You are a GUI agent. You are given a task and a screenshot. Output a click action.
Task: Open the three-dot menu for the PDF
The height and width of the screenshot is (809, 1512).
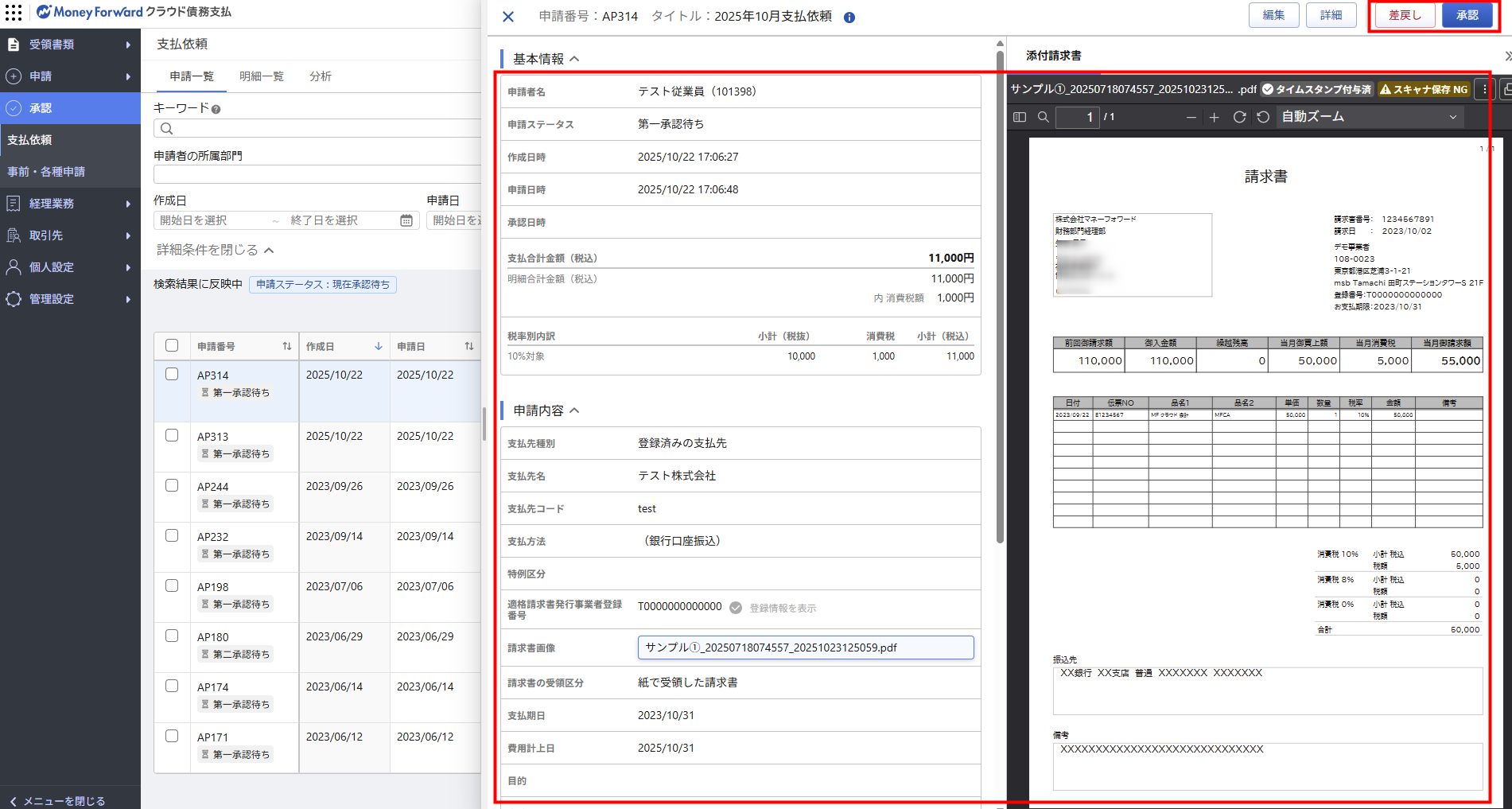(x=1484, y=90)
